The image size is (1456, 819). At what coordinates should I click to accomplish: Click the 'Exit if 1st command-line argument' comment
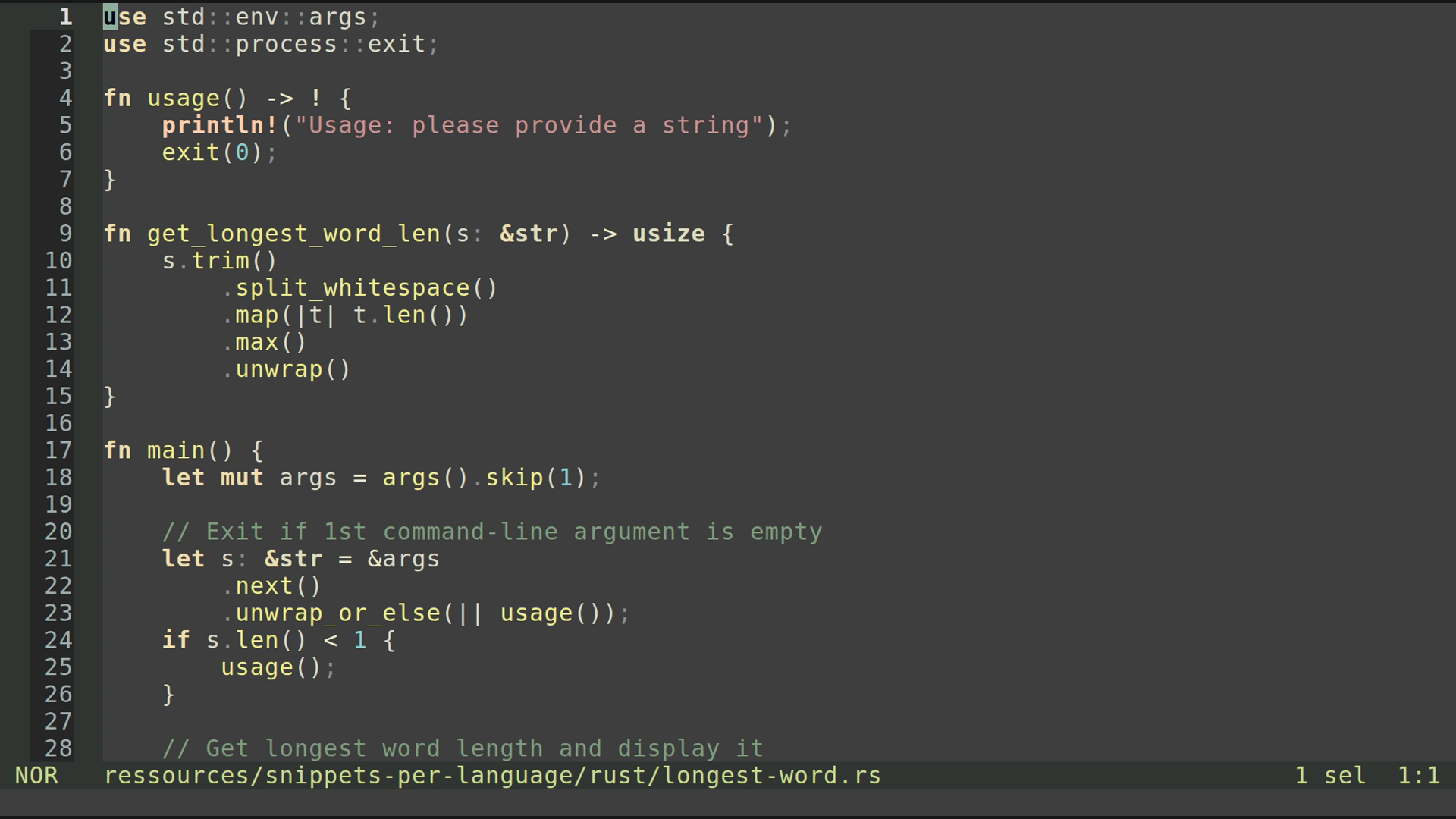492,532
